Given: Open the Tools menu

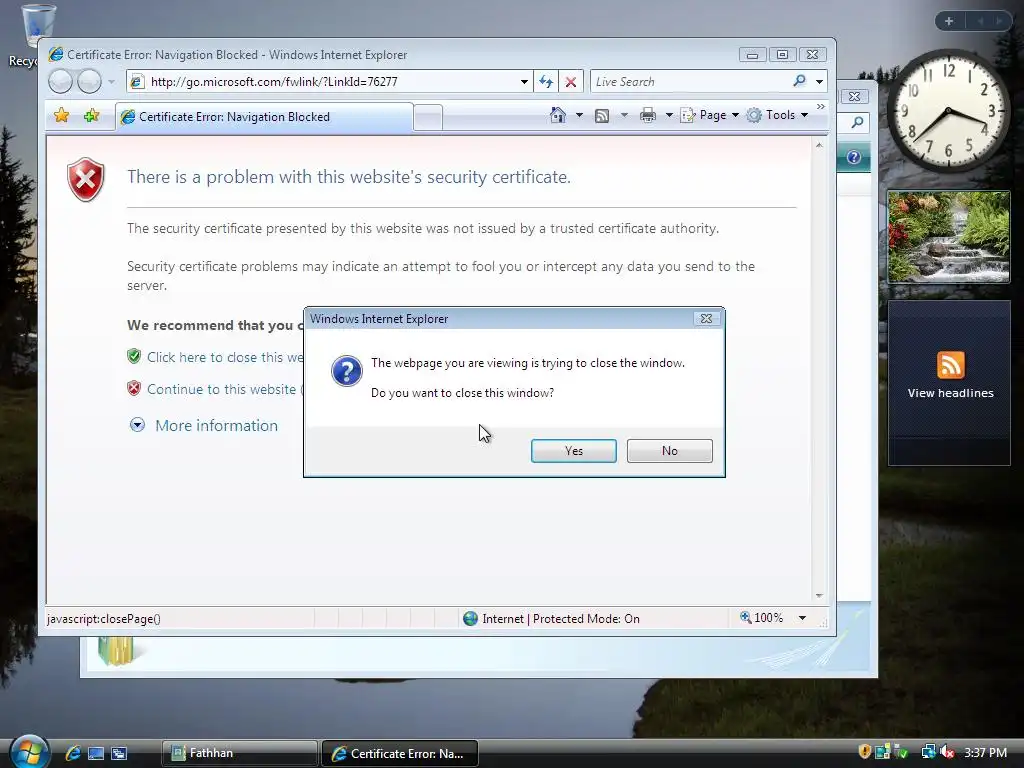Looking at the screenshot, I should click(x=777, y=115).
